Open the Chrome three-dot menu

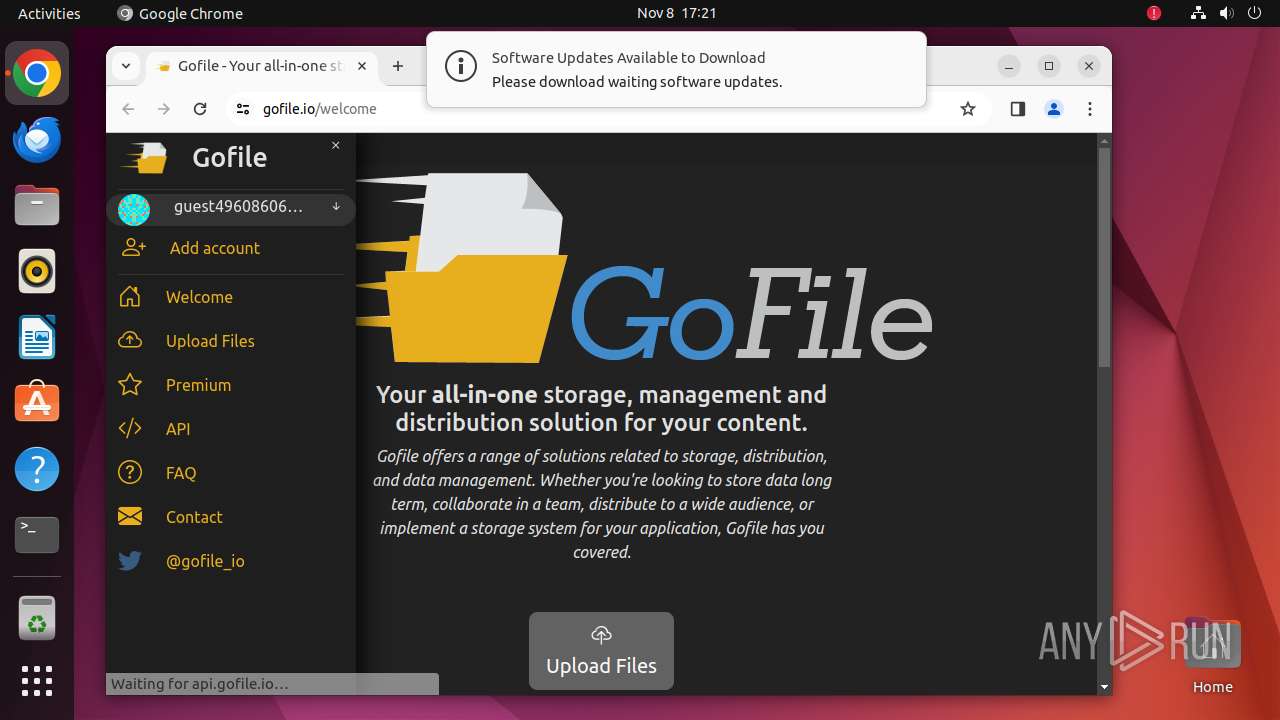[x=1090, y=109]
